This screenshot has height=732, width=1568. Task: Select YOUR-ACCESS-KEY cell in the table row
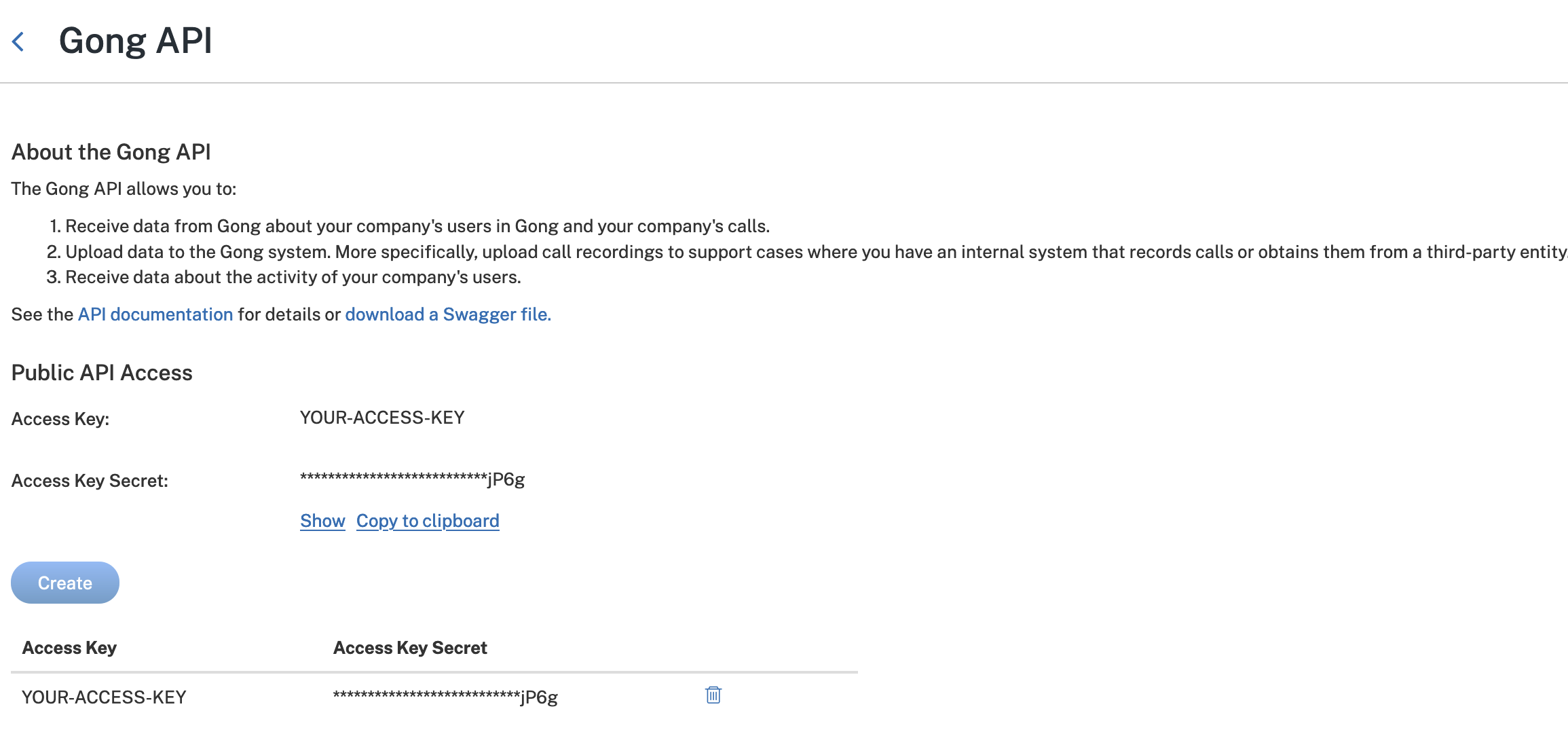coord(104,697)
